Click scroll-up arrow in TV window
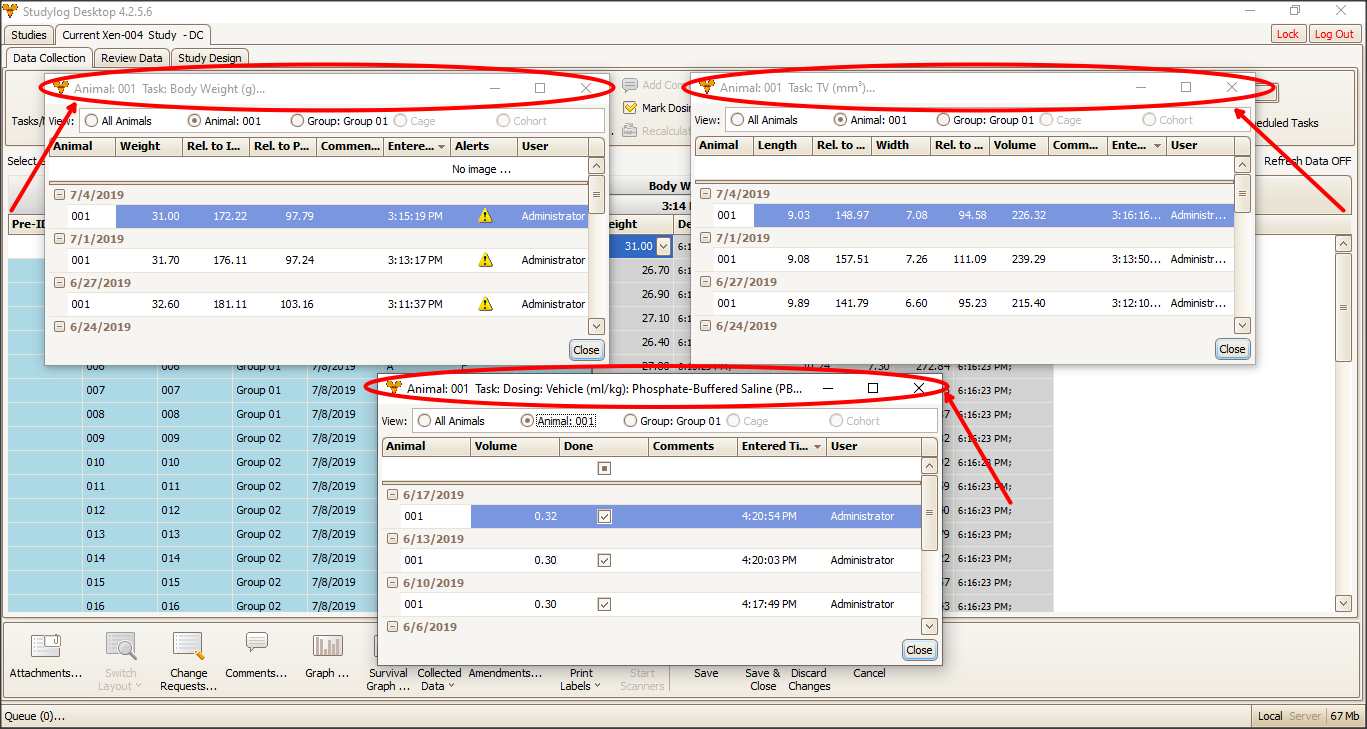This screenshot has width=1367, height=729. tap(1242, 165)
